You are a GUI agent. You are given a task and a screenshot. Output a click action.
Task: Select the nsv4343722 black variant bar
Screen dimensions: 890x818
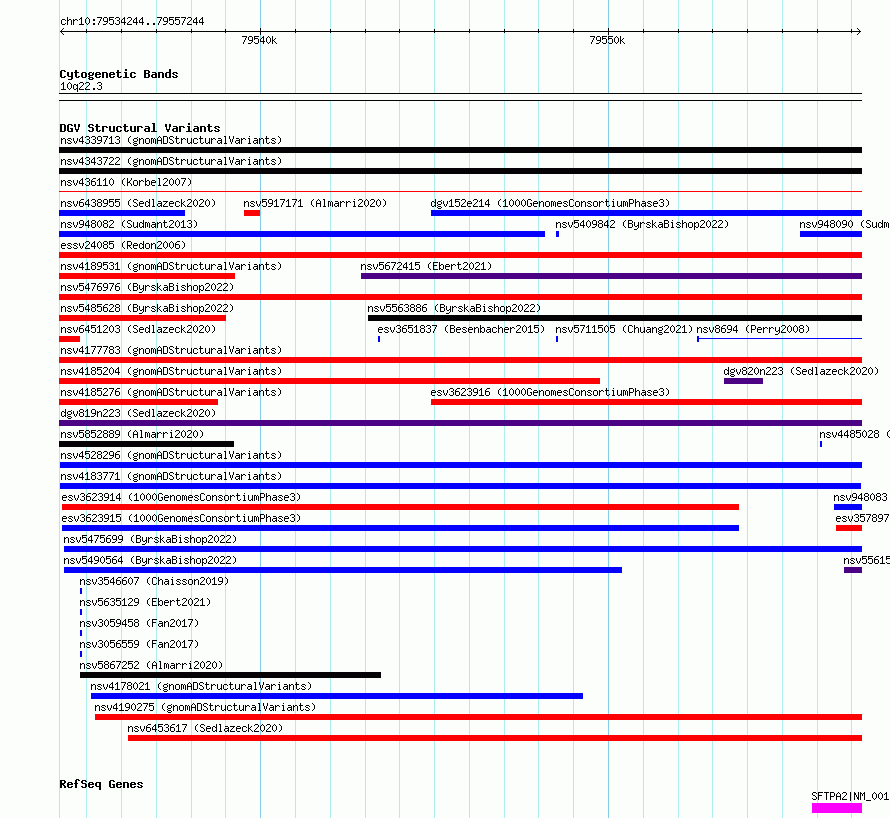(x=460, y=171)
